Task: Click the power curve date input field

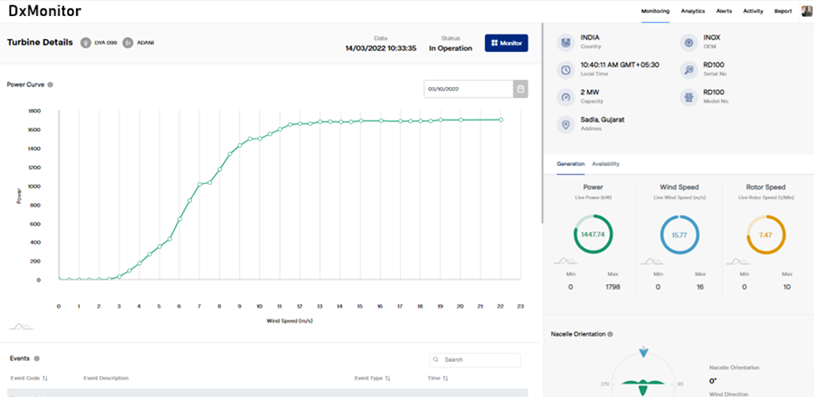Action: (x=469, y=89)
